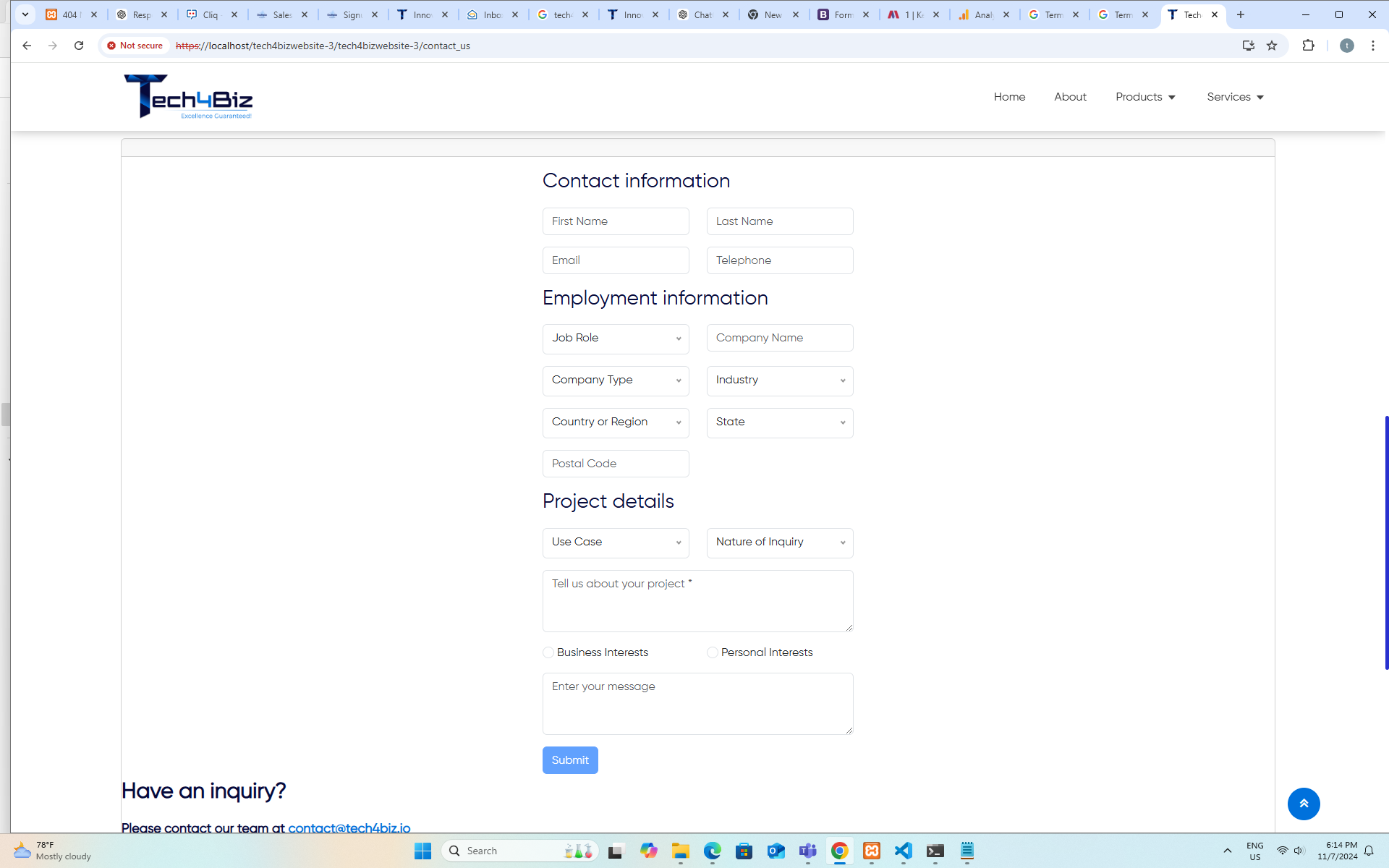1389x868 pixels.
Task: Open the Job Role dropdown
Action: click(x=616, y=339)
